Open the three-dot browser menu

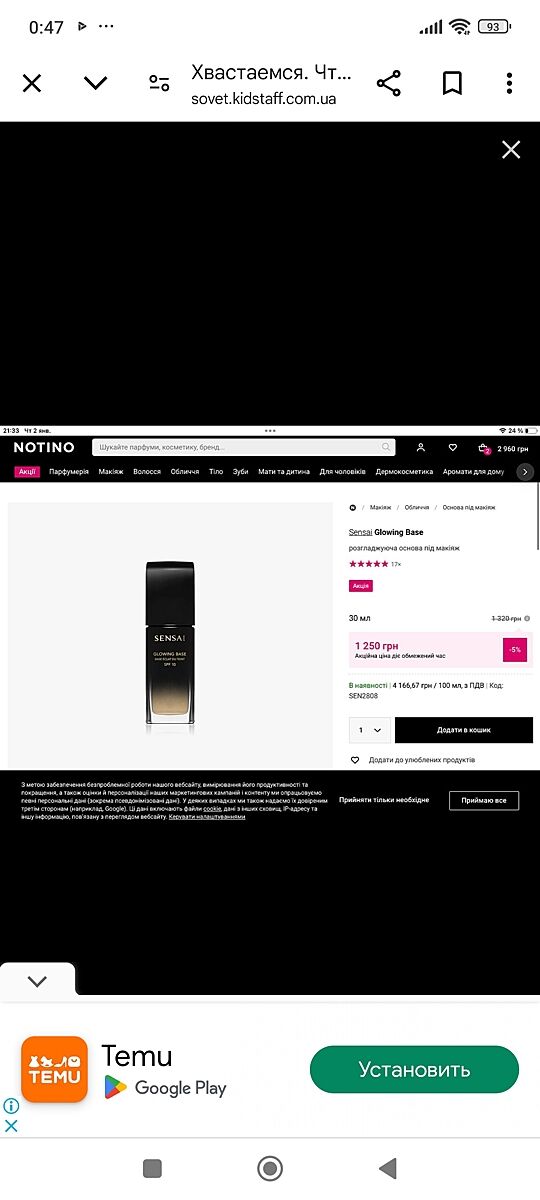(509, 83)
